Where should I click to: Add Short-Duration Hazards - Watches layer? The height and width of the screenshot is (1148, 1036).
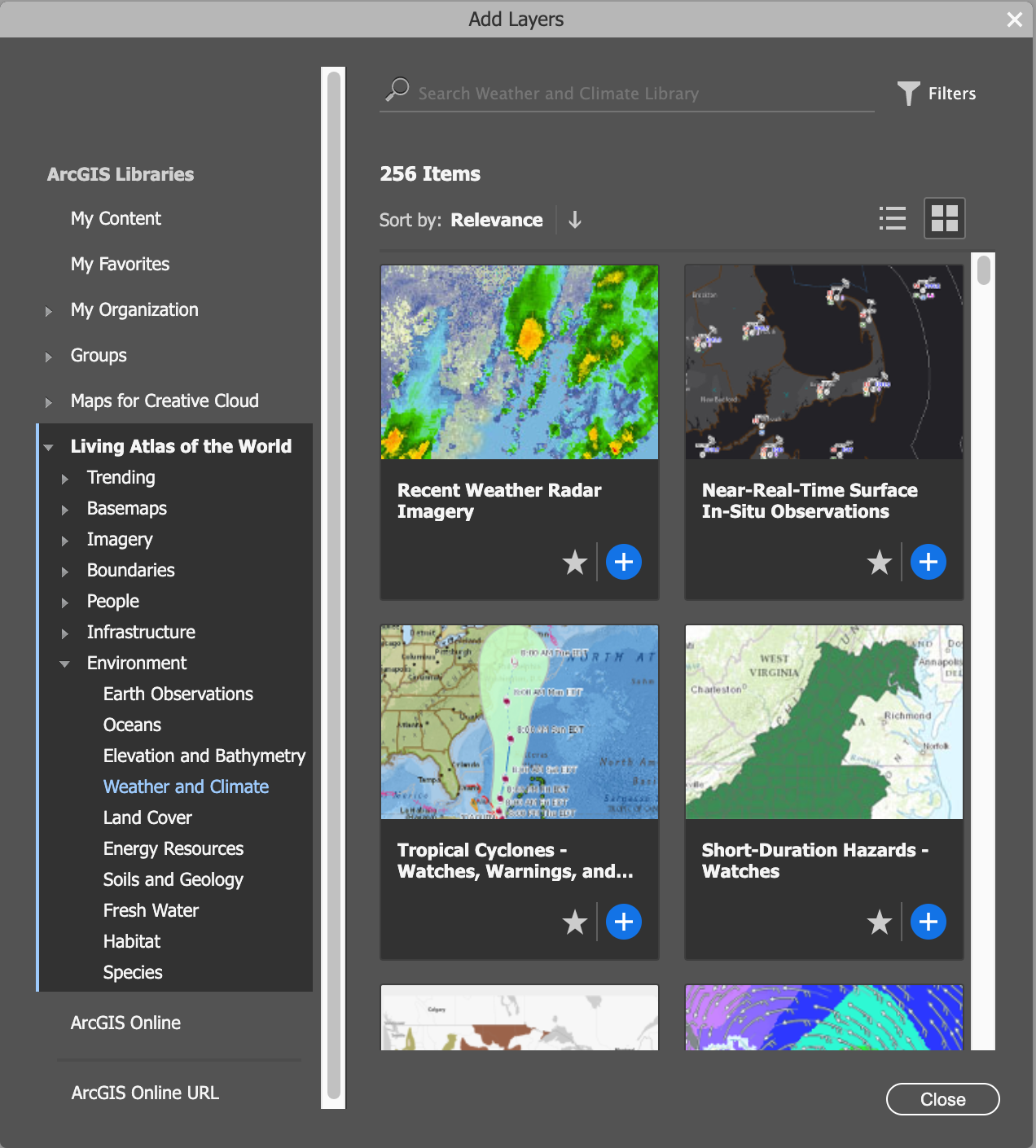tap(928, 922)
